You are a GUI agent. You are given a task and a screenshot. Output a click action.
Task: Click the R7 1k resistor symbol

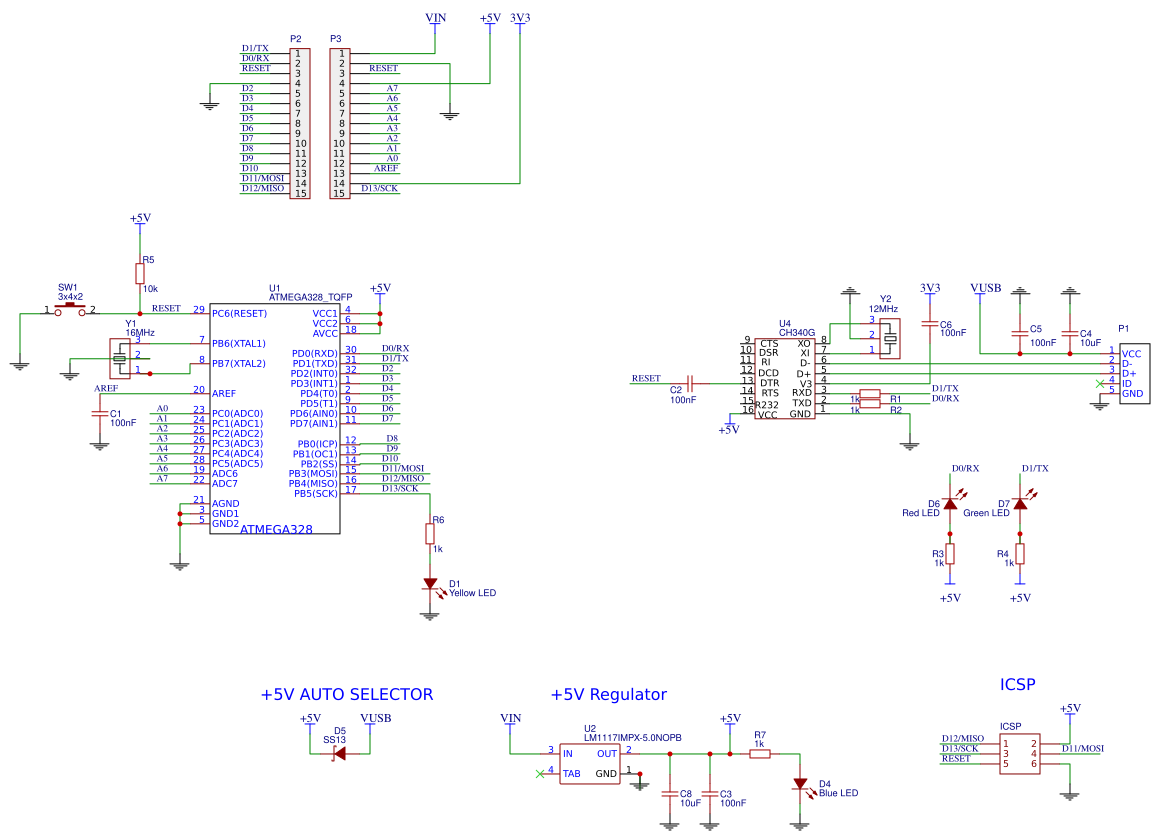(x=761, y=752)
